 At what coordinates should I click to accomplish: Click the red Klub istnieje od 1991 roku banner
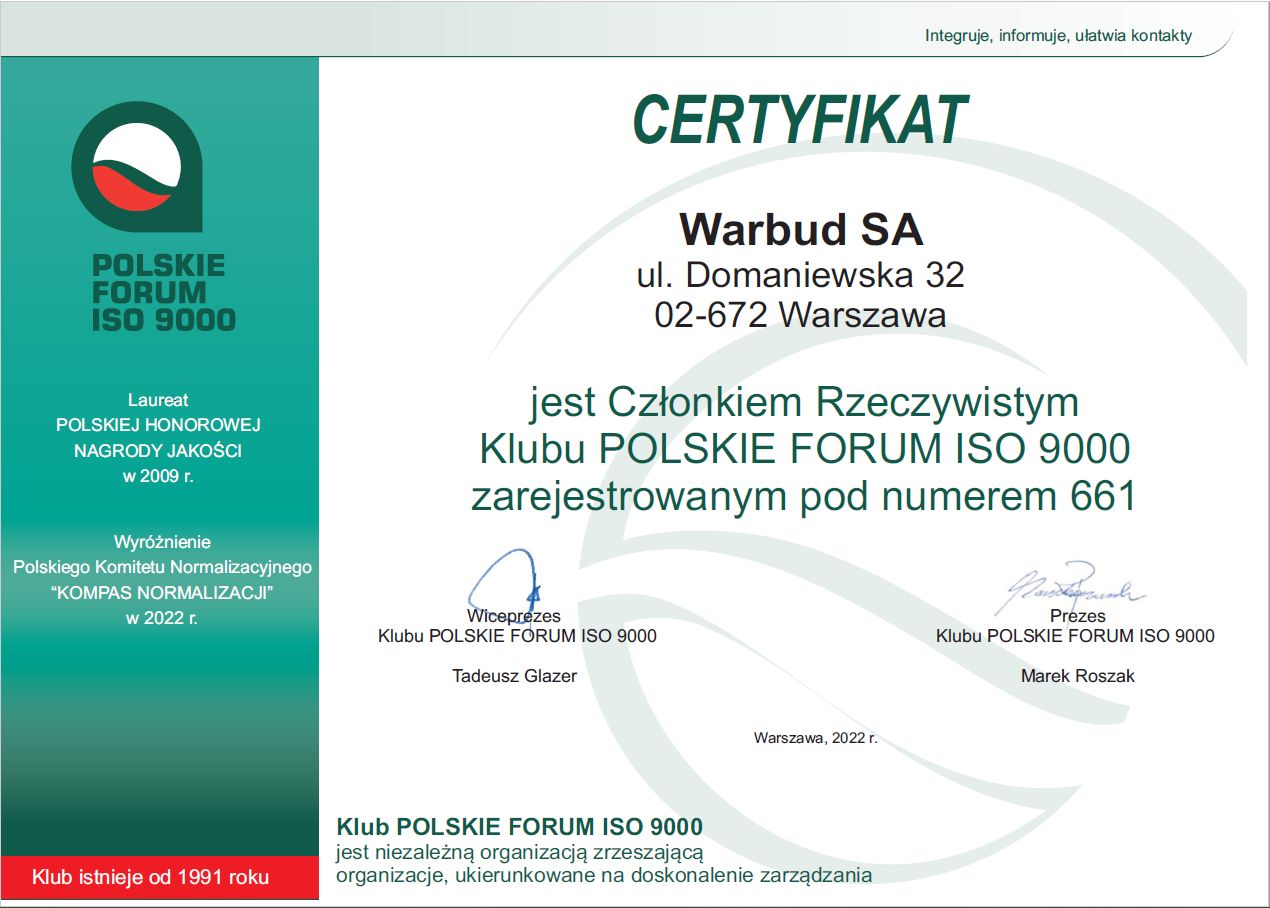pyautogui.click(x=159, y=878)
